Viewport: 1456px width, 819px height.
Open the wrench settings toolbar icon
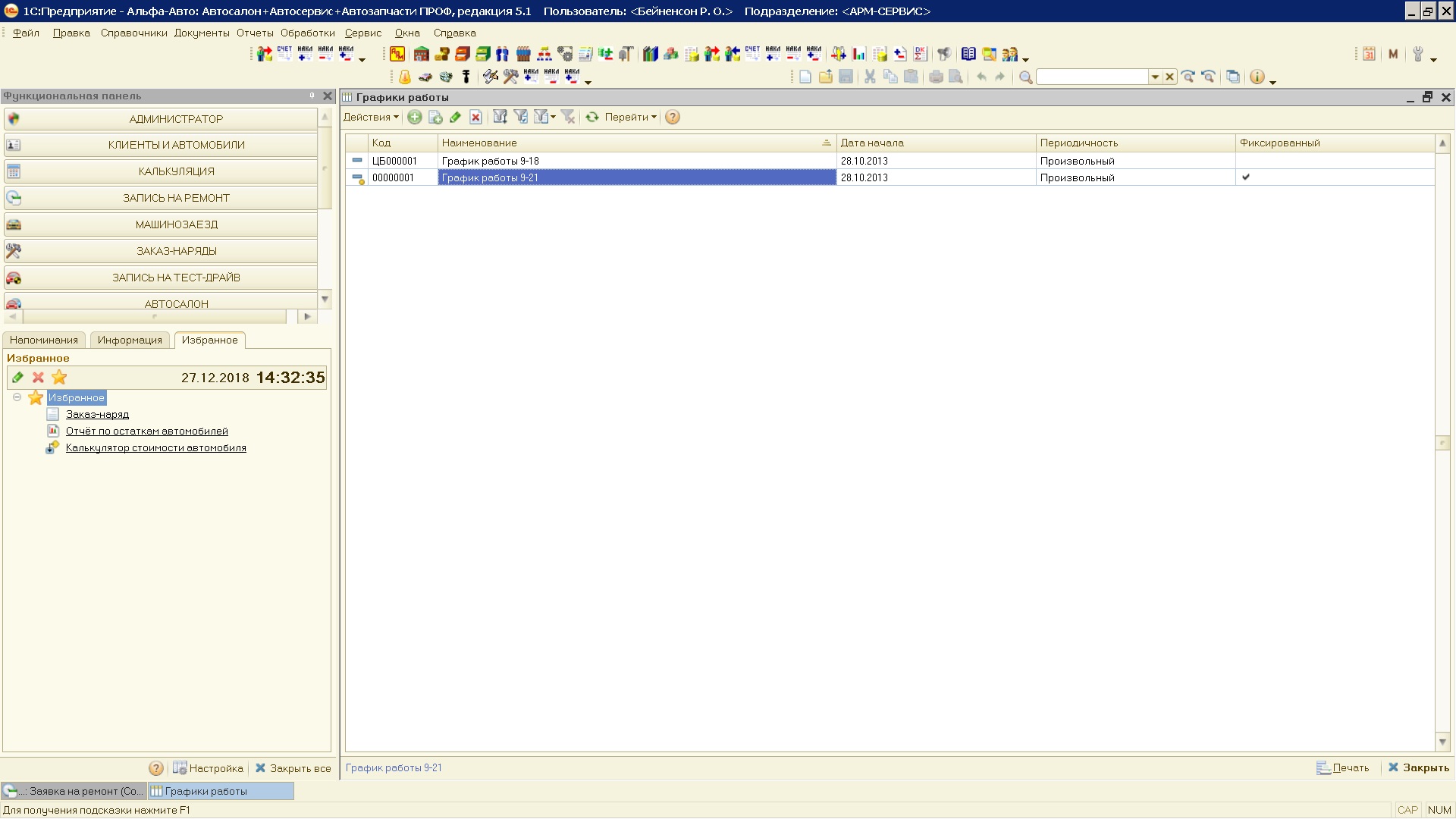click(x=1417, y=54)
